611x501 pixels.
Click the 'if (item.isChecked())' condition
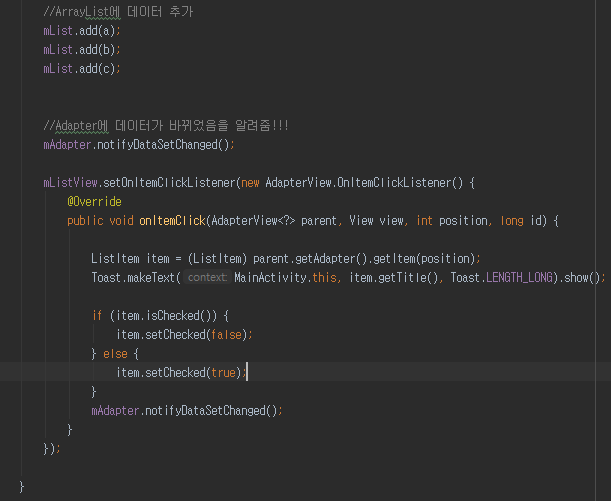point(155,316)
